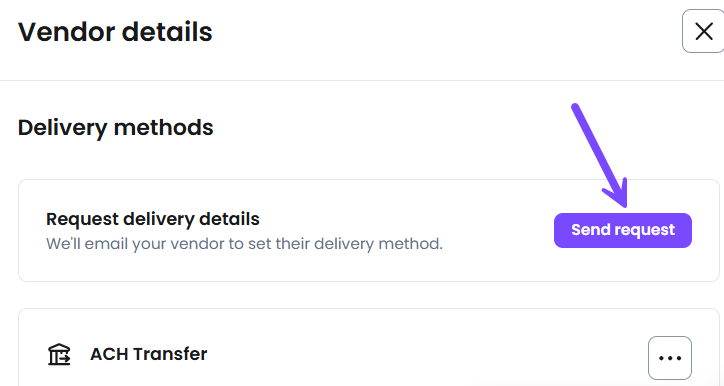Close the Vendor details panel
Image resolution: width=724 pixels, height=386 pixels.
pyautogui.click(x=704, y=31)
